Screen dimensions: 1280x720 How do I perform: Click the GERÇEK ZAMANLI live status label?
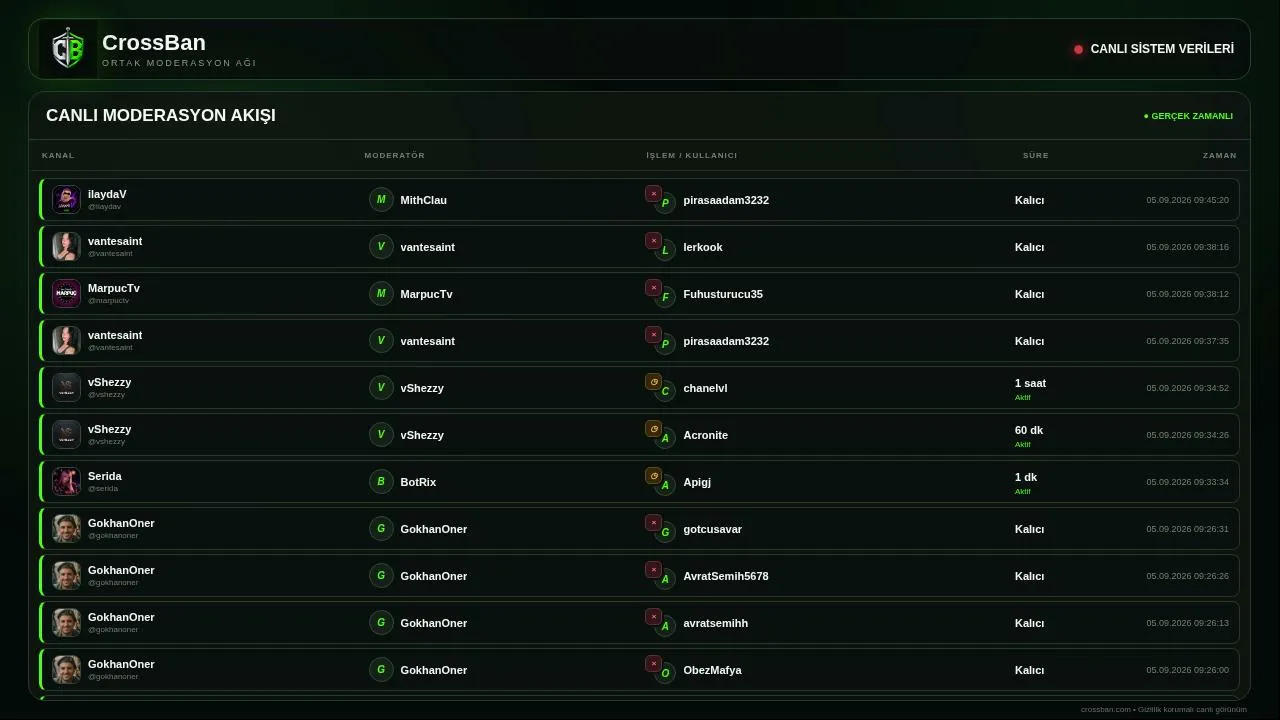[1188, 116]
